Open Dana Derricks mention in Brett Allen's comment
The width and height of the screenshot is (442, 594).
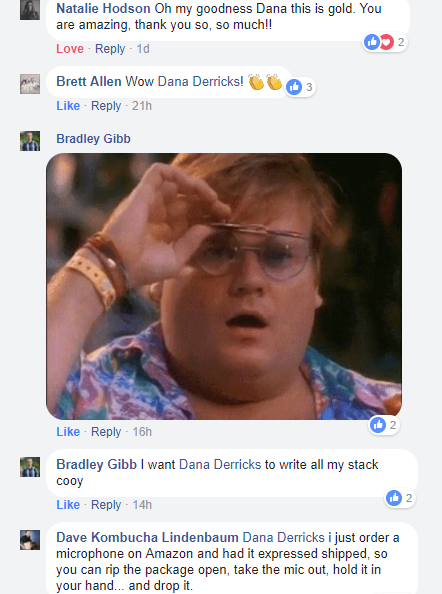point(200,81)
